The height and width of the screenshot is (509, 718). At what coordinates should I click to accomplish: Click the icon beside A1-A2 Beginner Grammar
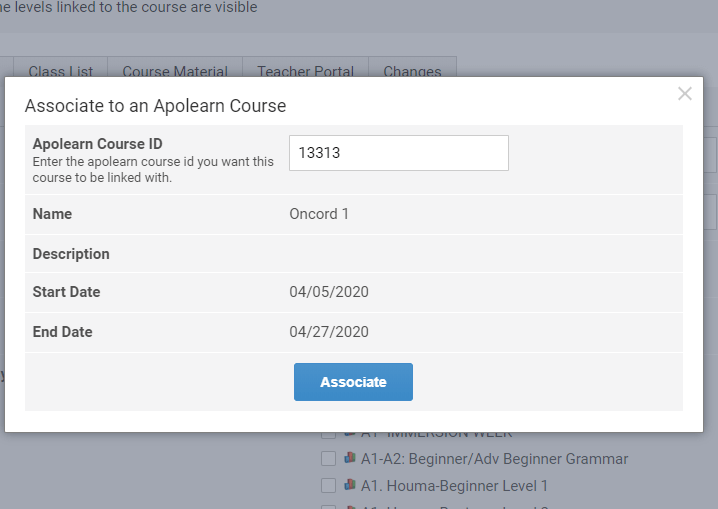[349, 459]
